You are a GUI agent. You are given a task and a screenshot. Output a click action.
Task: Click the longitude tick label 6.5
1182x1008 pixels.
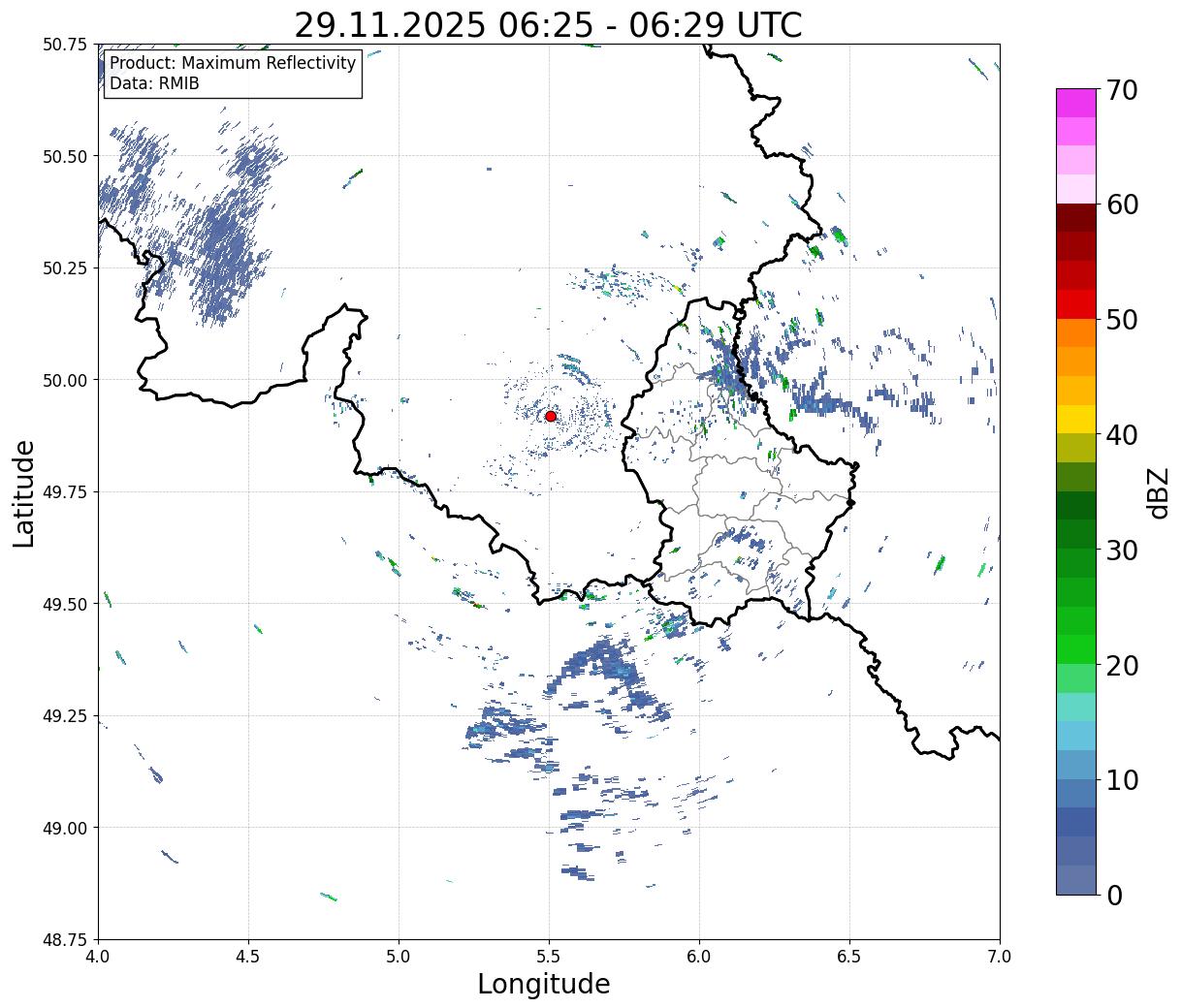pyautogui.click(x=849, y=957)
